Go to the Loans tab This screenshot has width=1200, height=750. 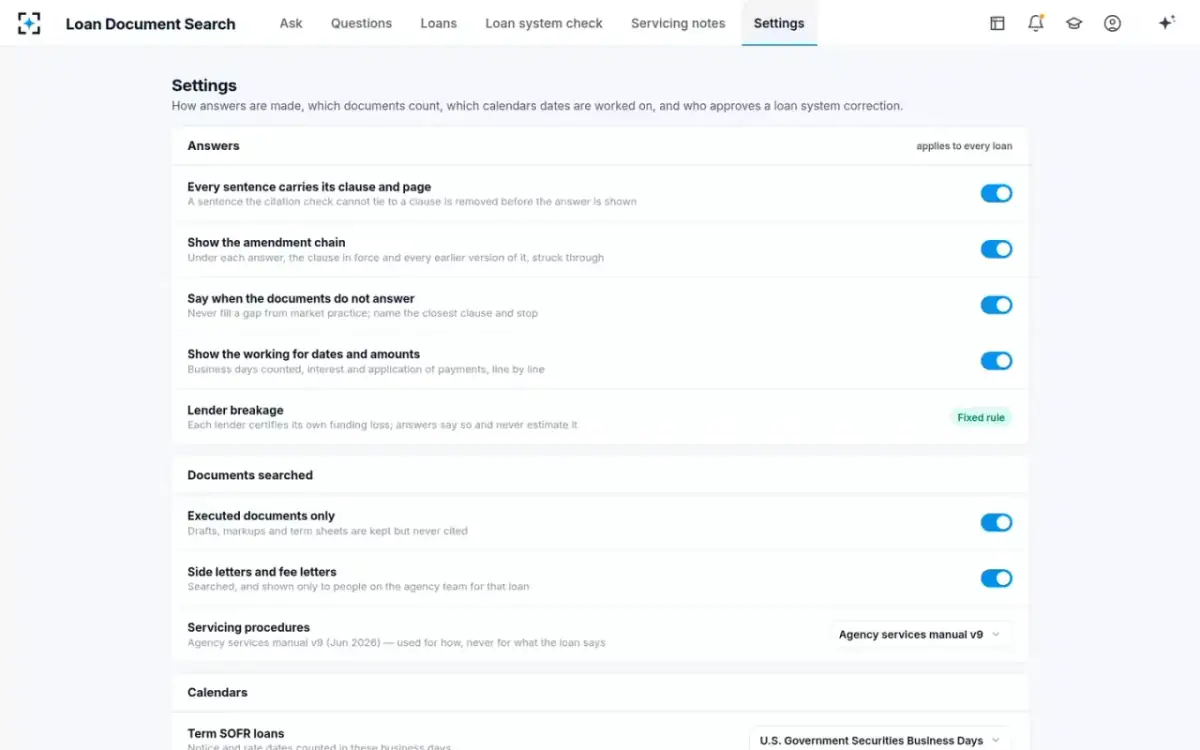pyautogui.click(x=438, y=23)
